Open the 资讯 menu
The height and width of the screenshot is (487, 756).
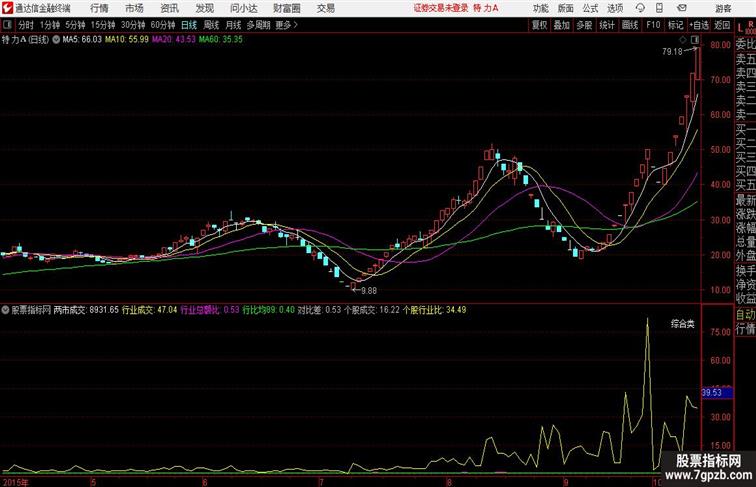click(x=170, y=8)
